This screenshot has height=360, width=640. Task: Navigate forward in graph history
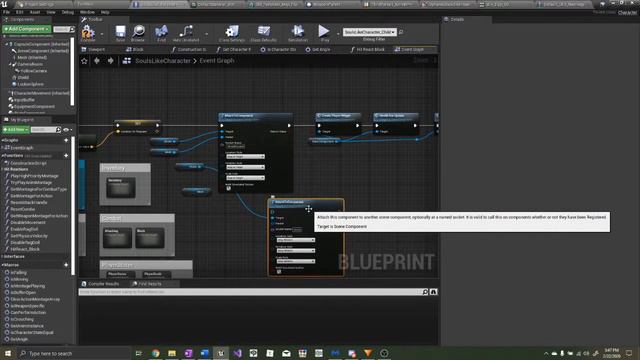(x=110, y=61)
